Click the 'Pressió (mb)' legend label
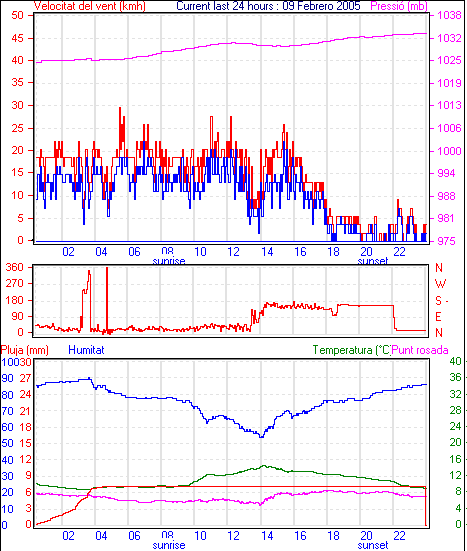 pyautogui.click(x=399, y=6)
